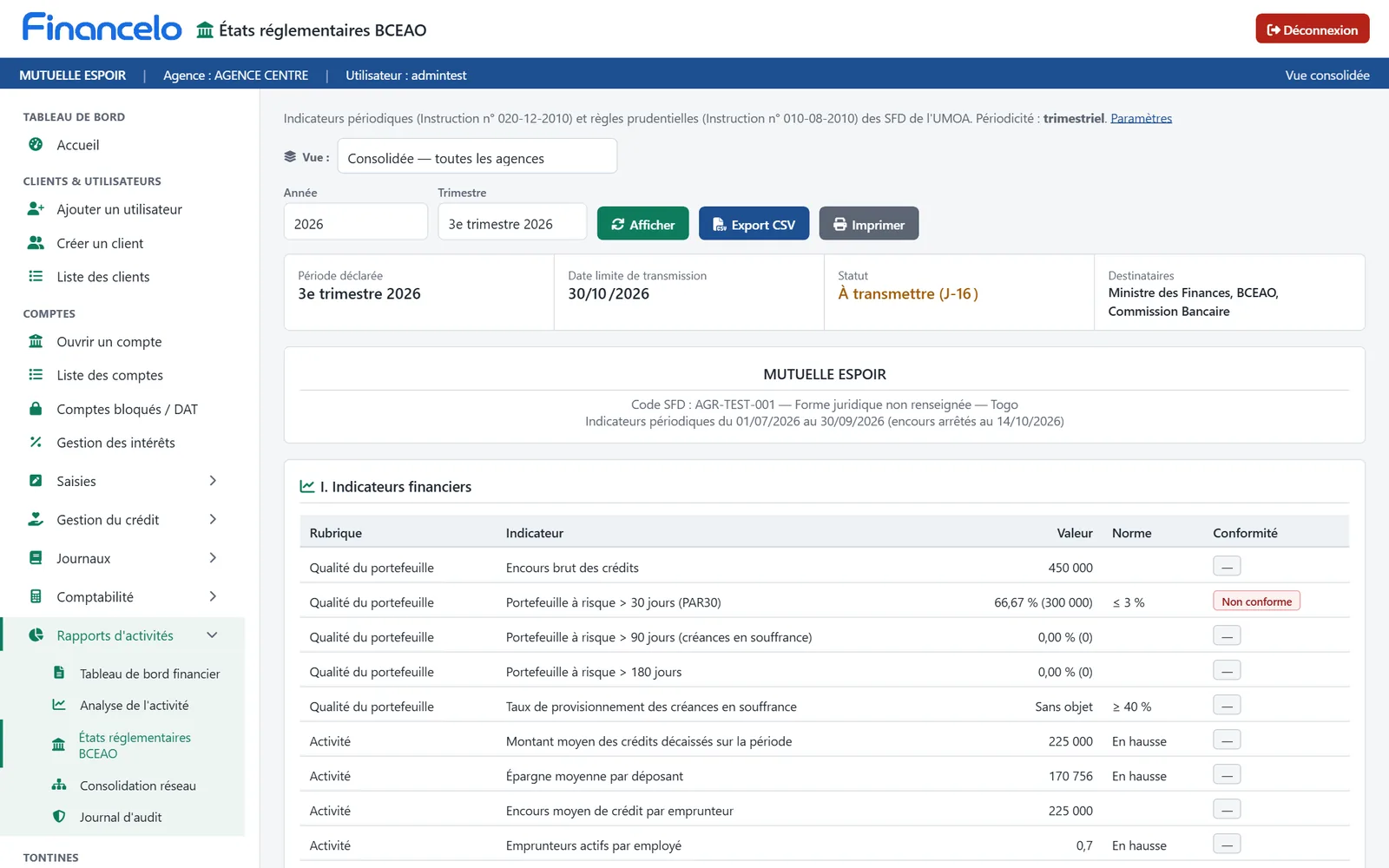Click the Accueil dashboard icon
The width and height of the screenshot is (1389, 868).
pos(36,145)
